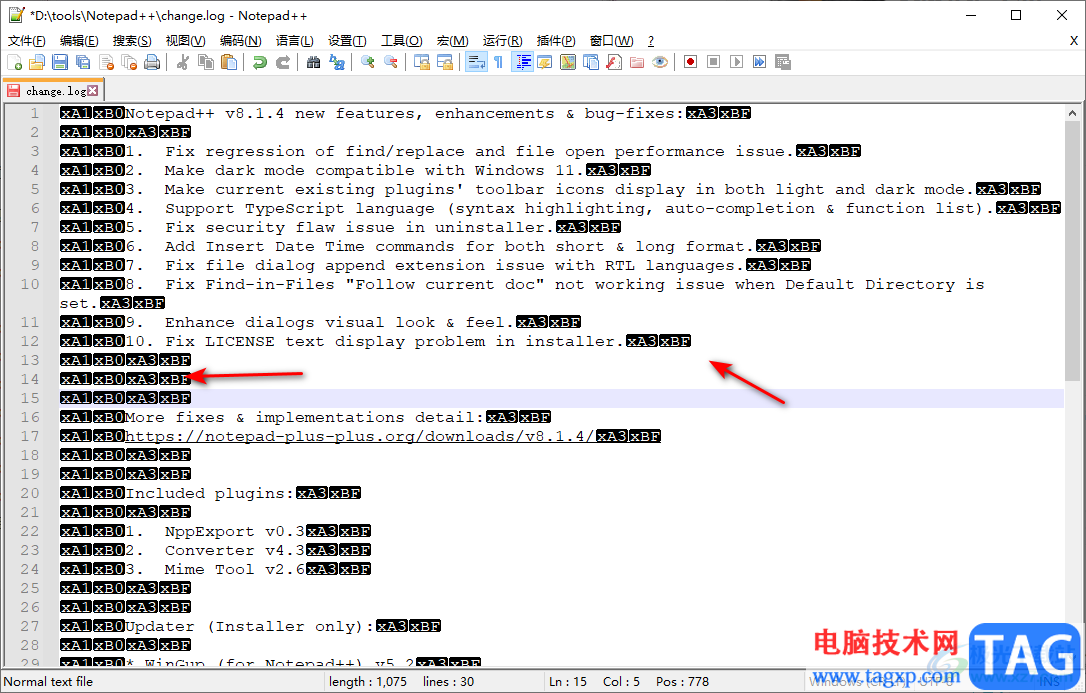
Task: Open the 窗口(W) menu
Action: (611, 41)
